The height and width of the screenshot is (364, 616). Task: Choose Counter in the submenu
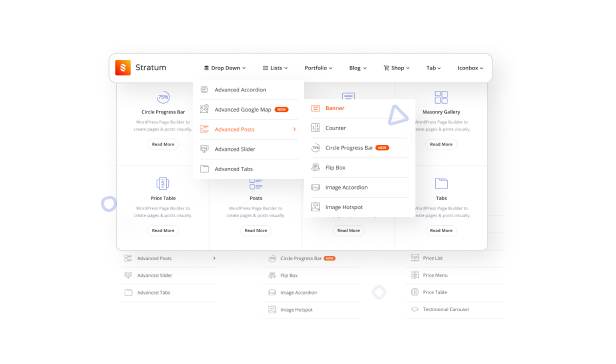[x=359, y=128]
